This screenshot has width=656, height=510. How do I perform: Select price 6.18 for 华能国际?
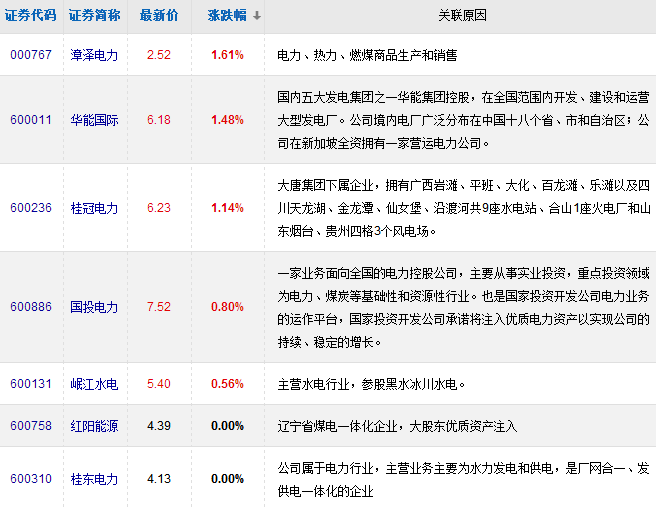coord(159,120)
